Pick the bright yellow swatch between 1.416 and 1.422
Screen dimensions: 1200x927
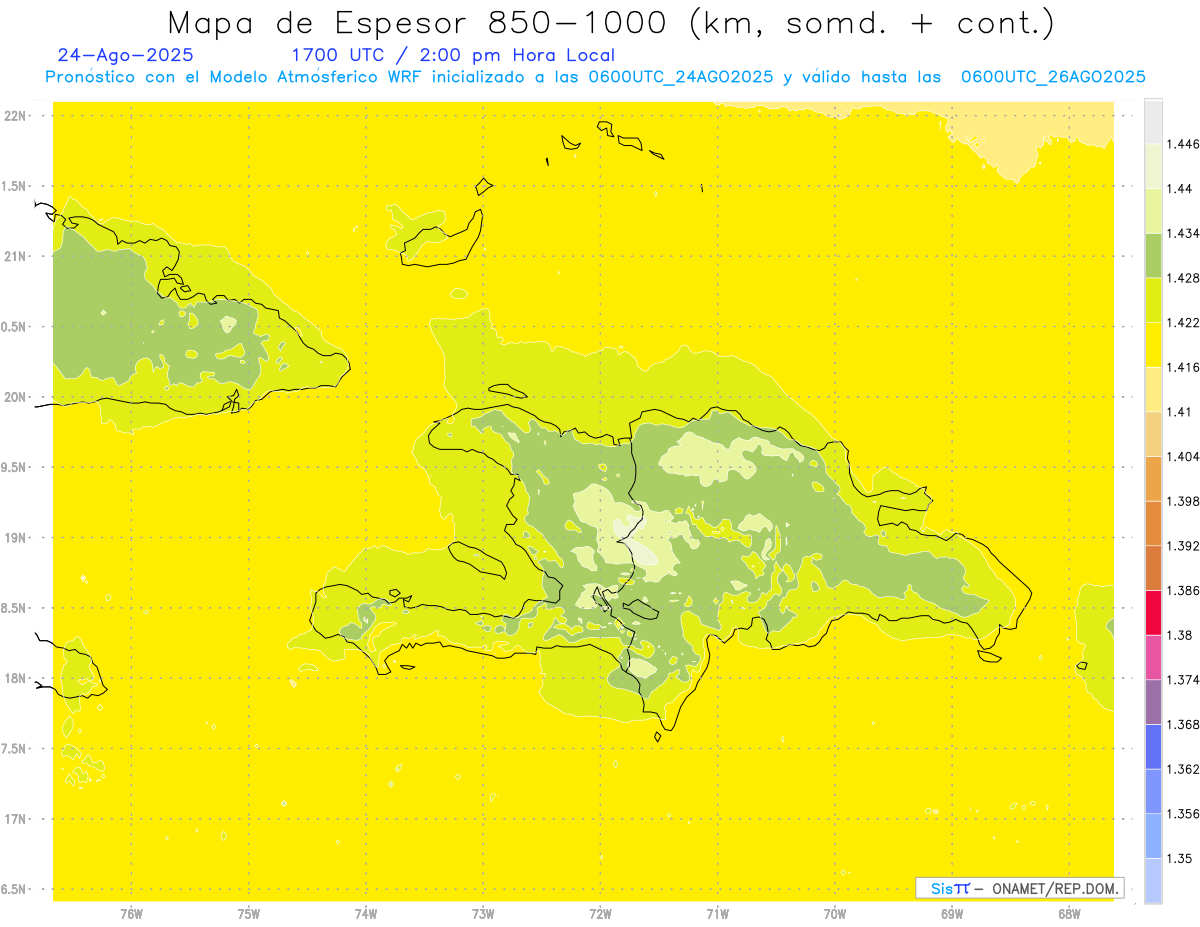coord(1153,344)
